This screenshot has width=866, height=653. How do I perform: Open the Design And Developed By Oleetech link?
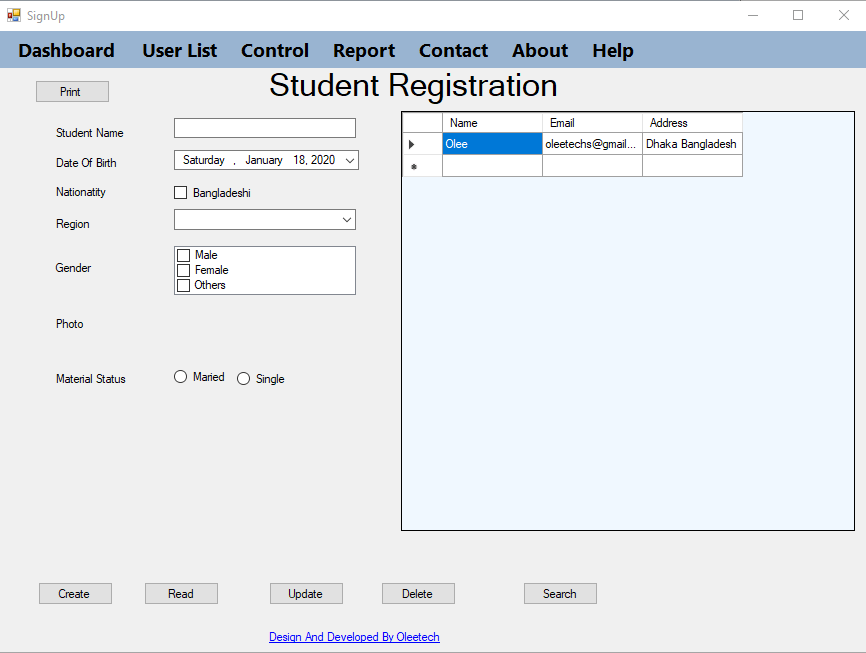(x=354, y=637)
